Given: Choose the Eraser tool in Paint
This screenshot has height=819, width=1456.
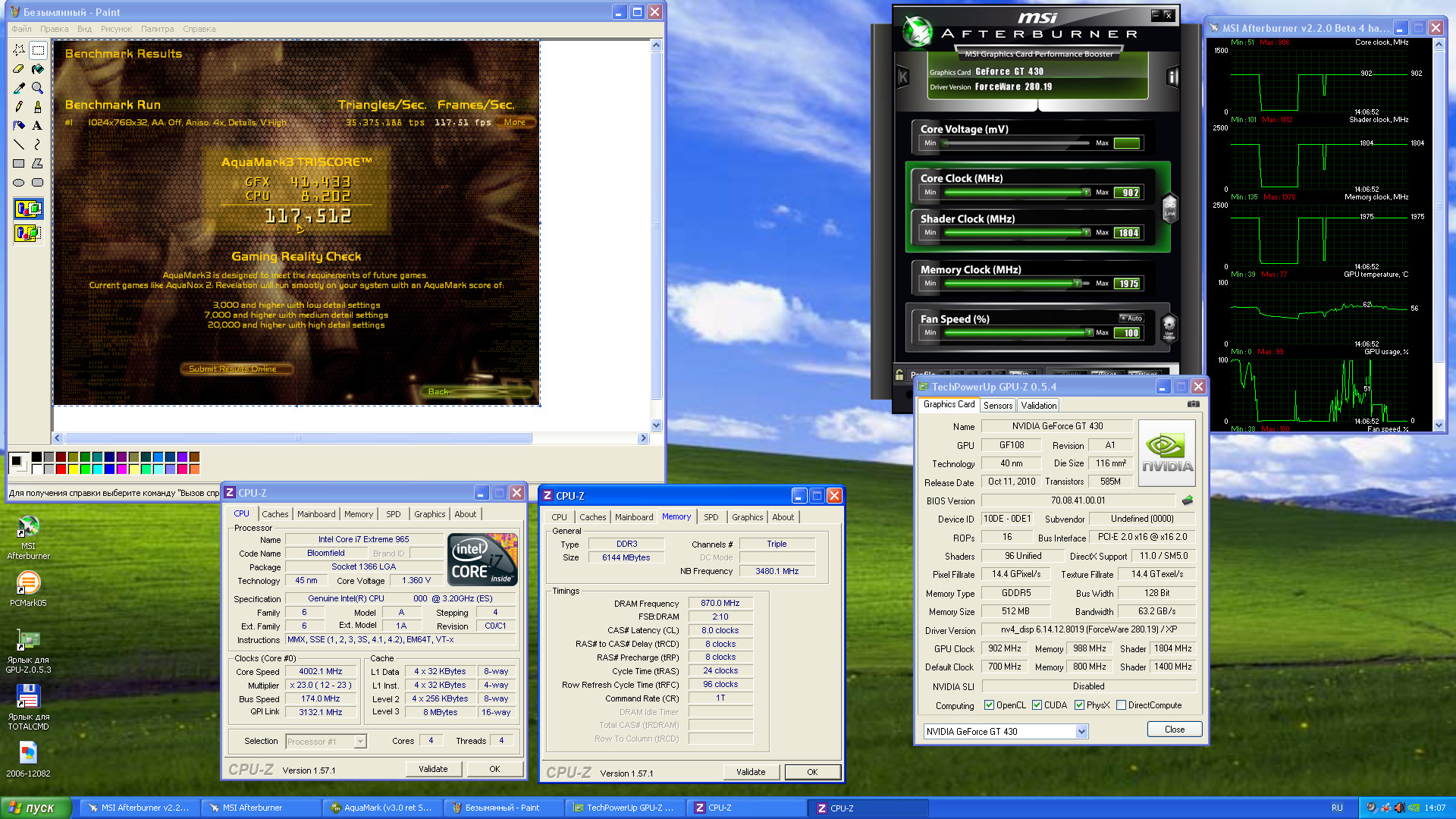Looking at the screenshot, I should click(x=19, y=69).
